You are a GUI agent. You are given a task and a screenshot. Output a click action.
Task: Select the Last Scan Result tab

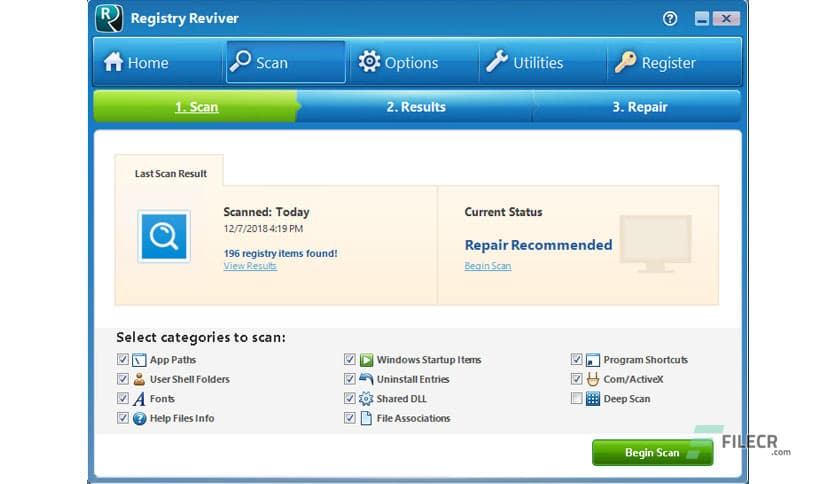(x=170, y=173)
